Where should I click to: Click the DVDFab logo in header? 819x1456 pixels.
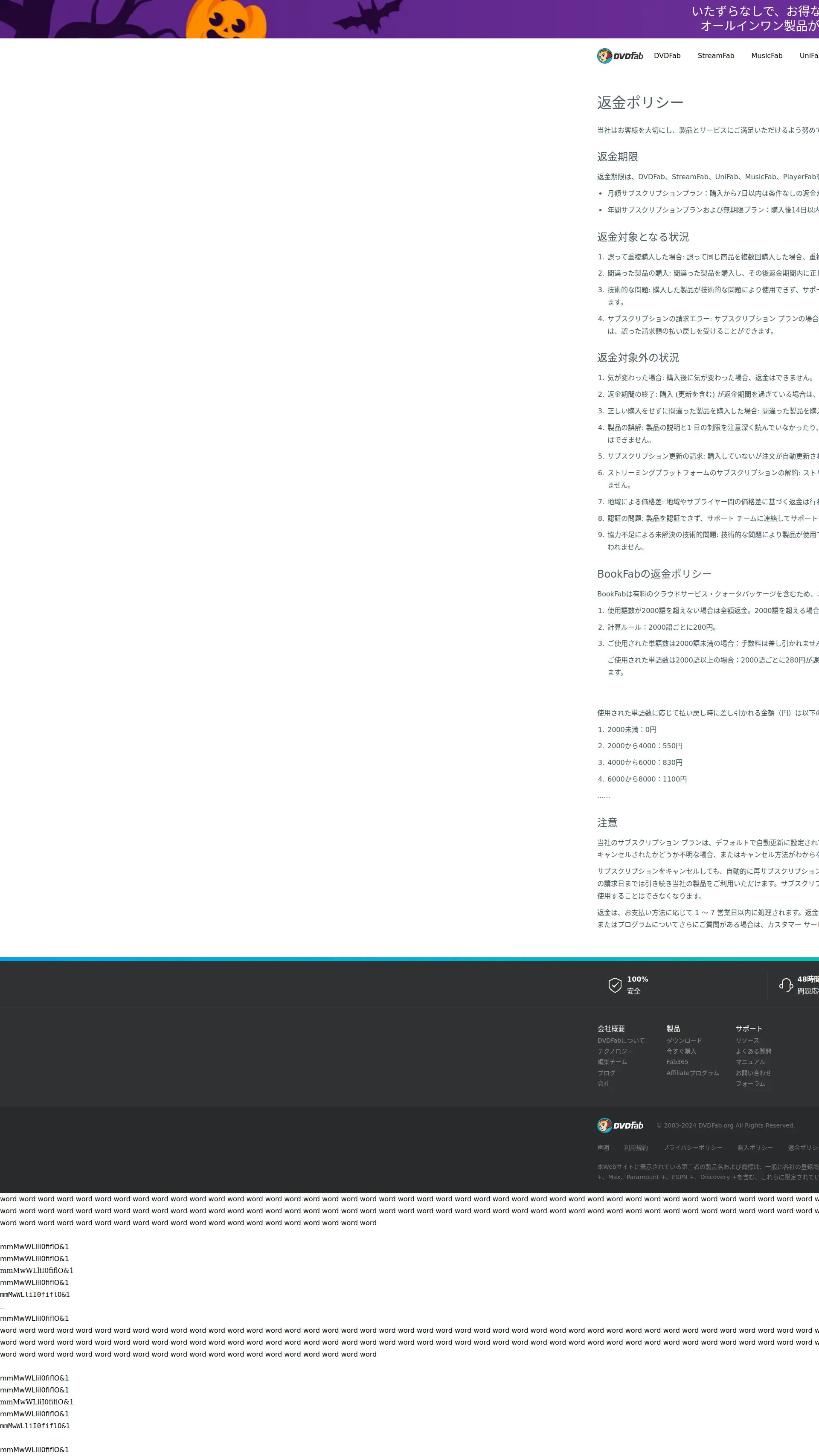(619, 56)
